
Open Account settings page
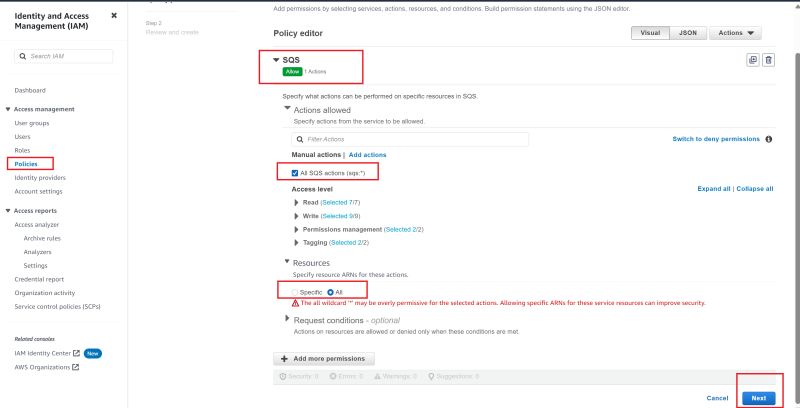click(38, 191)
